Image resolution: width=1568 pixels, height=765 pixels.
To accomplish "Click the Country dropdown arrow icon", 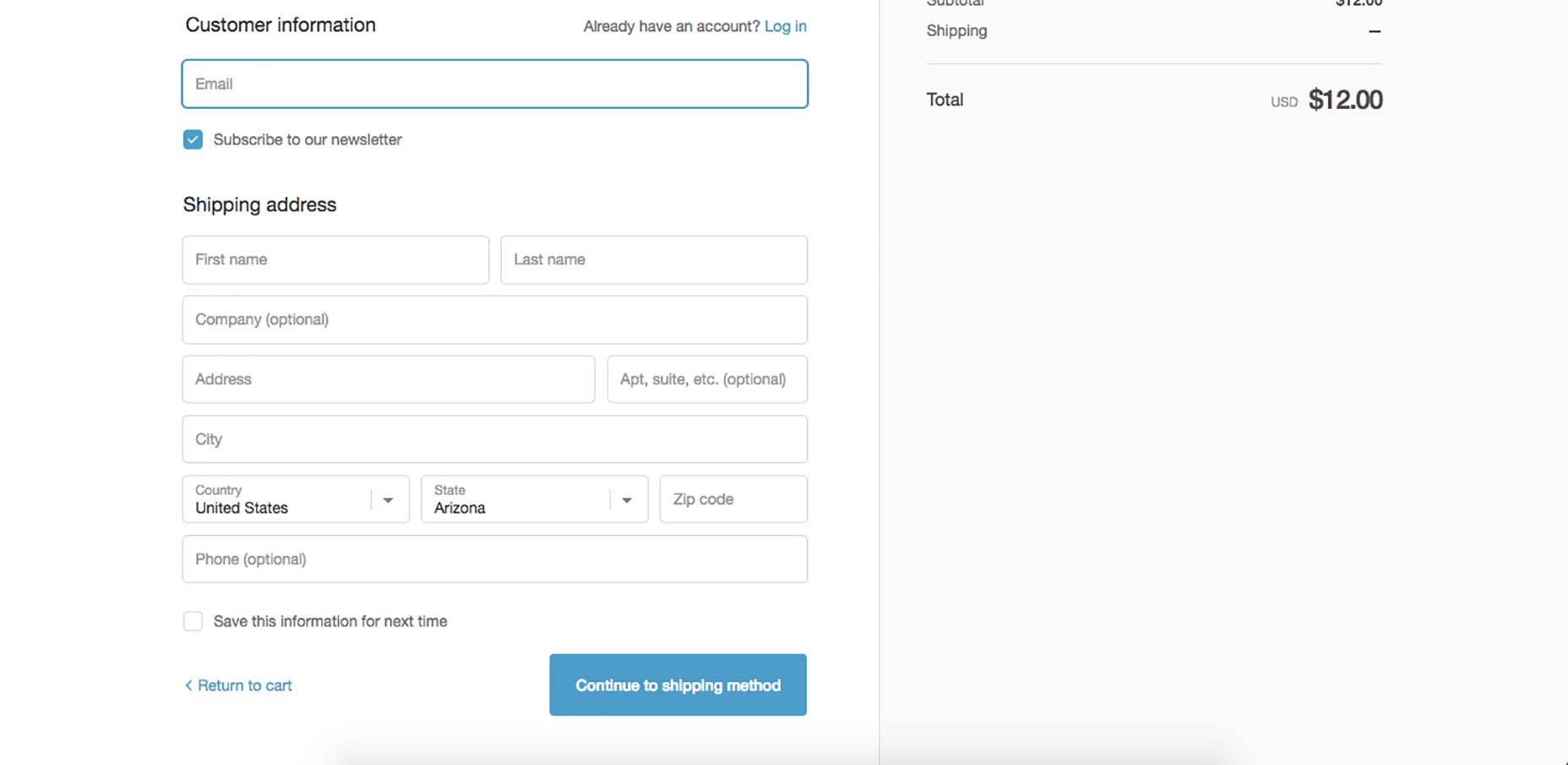I will coord(388,501).
